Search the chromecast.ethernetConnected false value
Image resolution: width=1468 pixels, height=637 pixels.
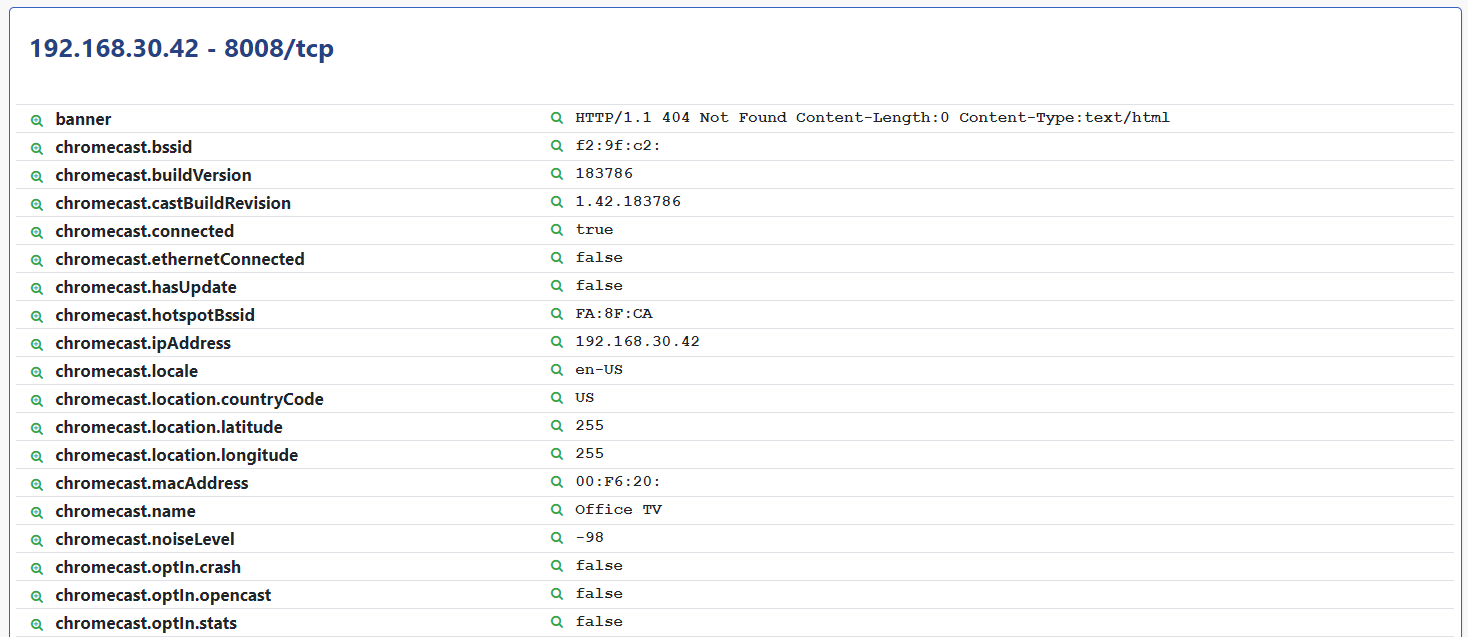coord(556,258)
